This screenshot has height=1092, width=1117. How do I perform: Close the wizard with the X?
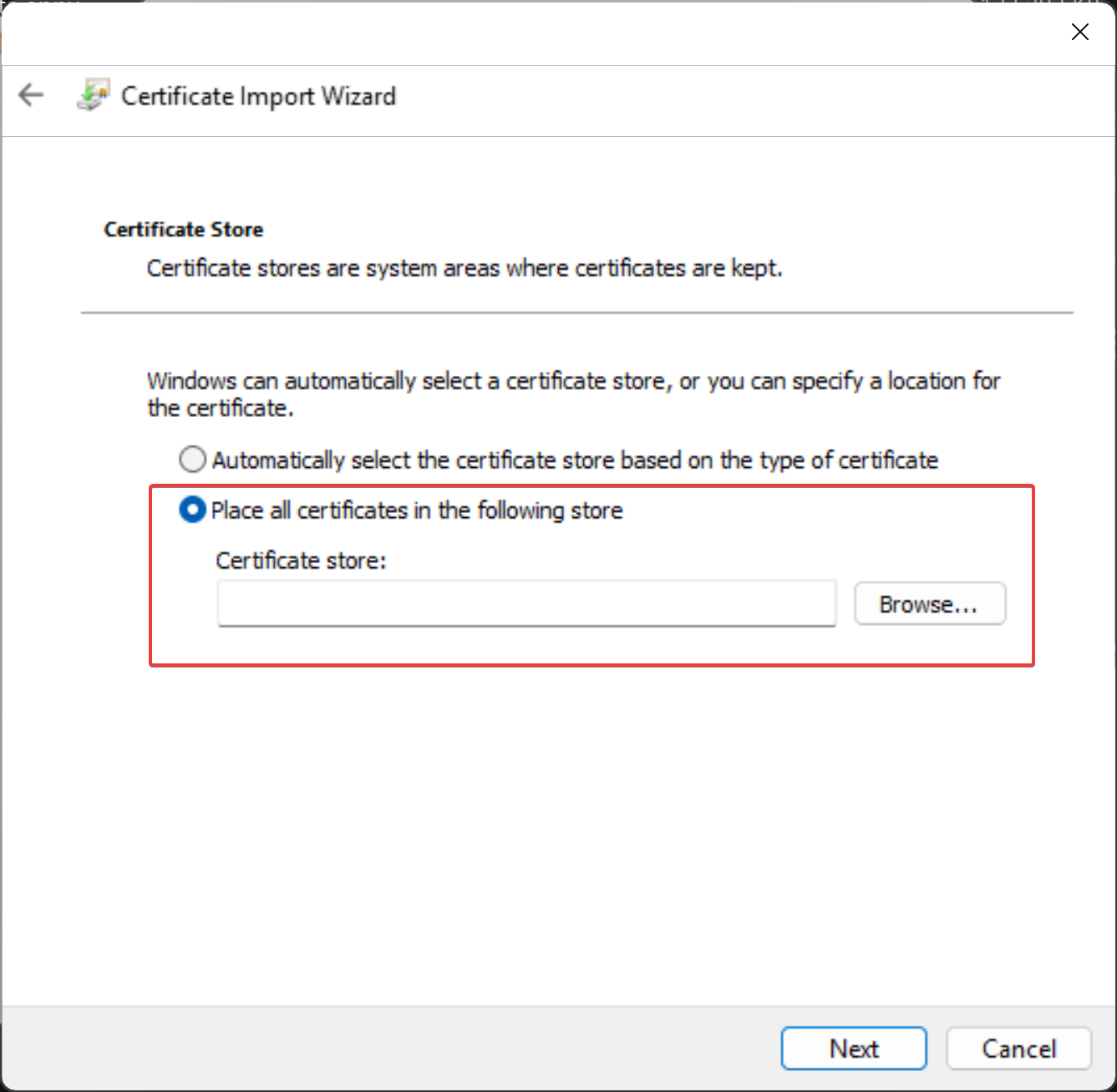click(1079, 32)
